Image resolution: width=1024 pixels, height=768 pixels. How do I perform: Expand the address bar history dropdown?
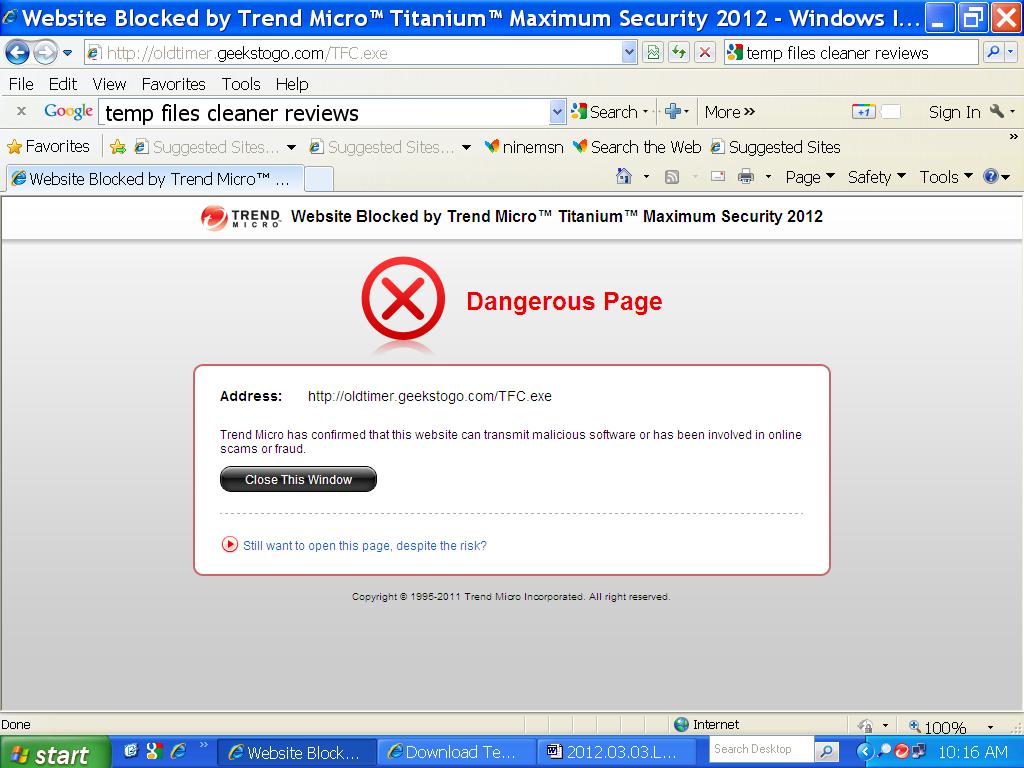point(629,53)
